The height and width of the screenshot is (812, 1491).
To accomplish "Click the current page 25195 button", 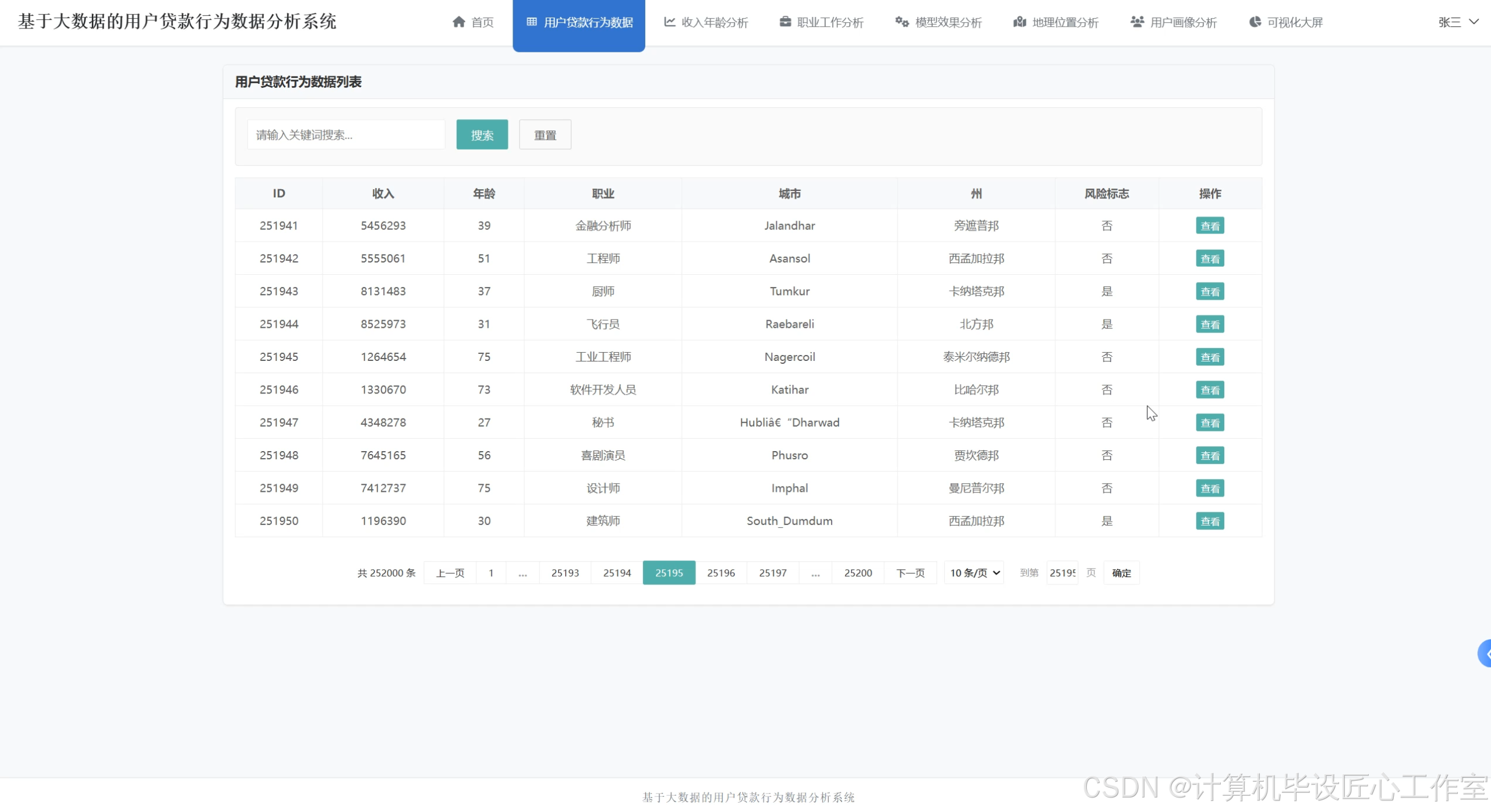I will click(669, 573).
